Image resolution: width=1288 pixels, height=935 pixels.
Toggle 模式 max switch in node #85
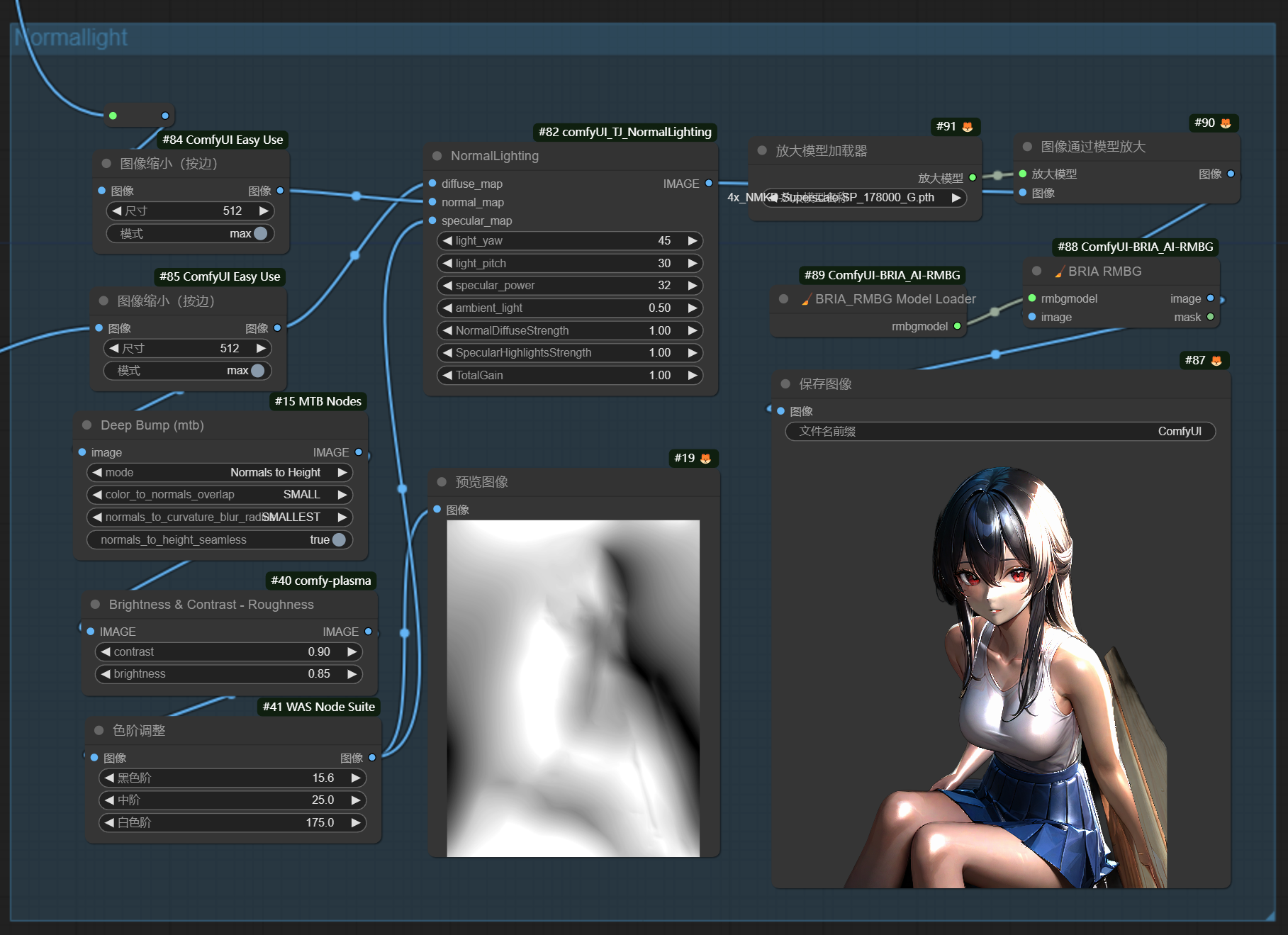pos(258,371)
